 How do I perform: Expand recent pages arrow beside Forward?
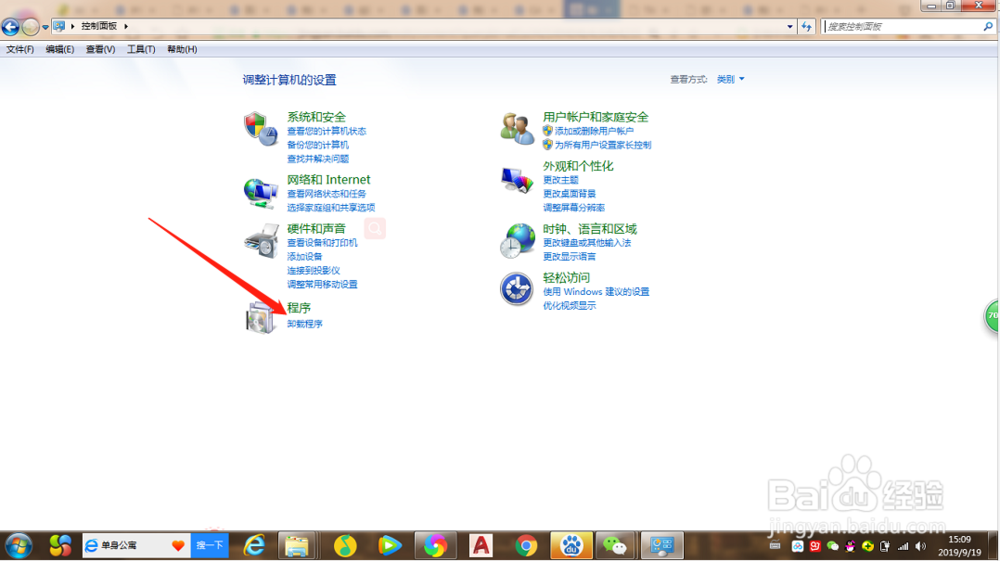pos(45,27)
